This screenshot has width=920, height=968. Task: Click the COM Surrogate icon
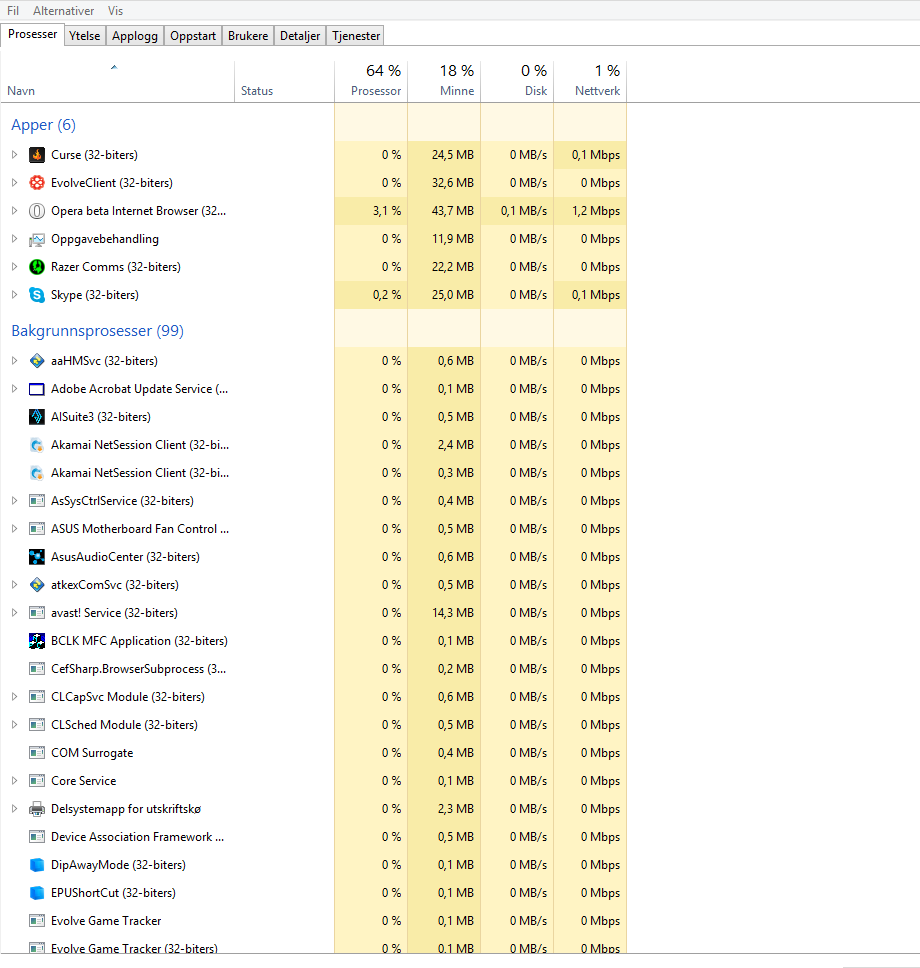[x=37, y=753]
